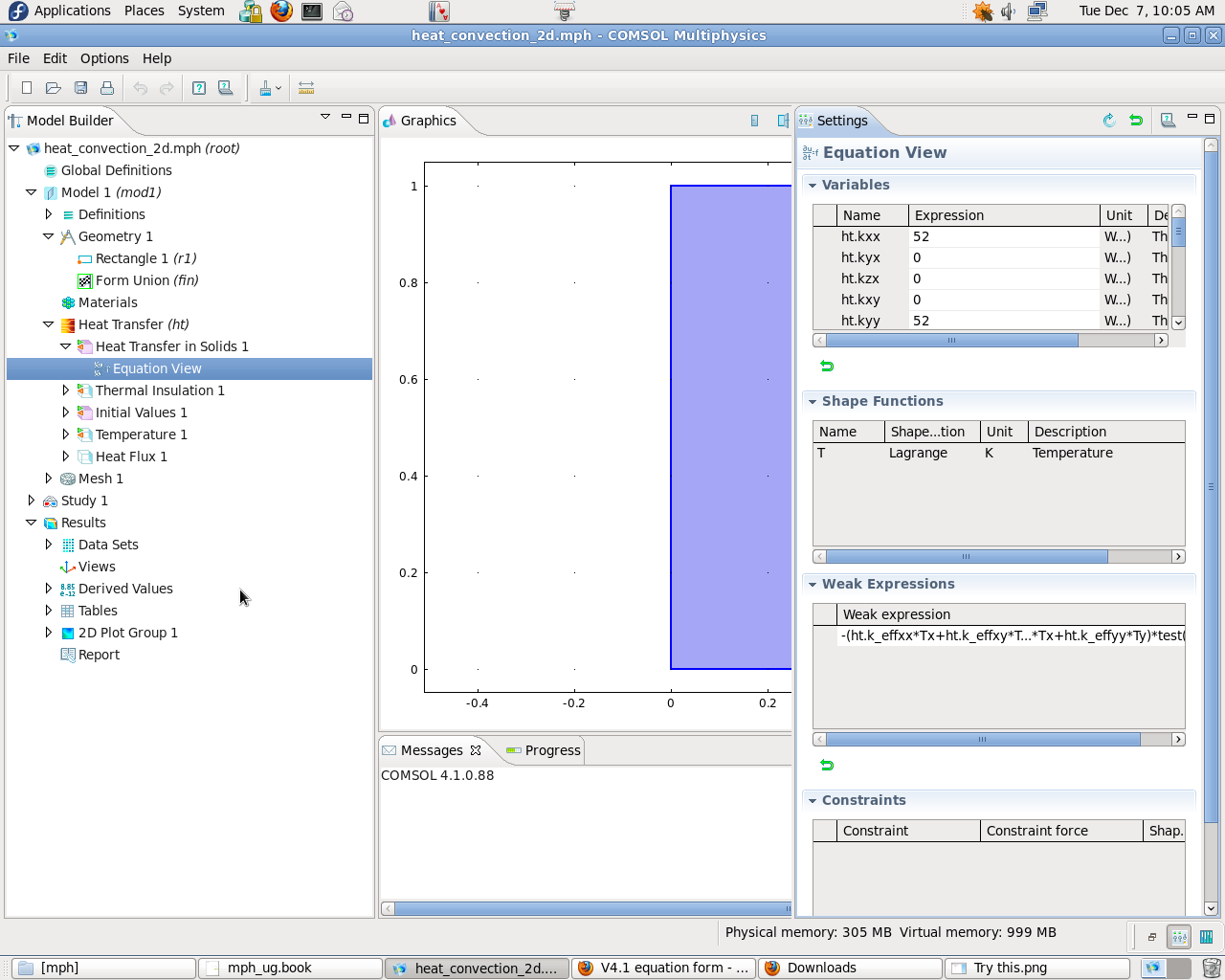
Task: Collapse the Weak Expressions section
Action: tap(813, 584)
